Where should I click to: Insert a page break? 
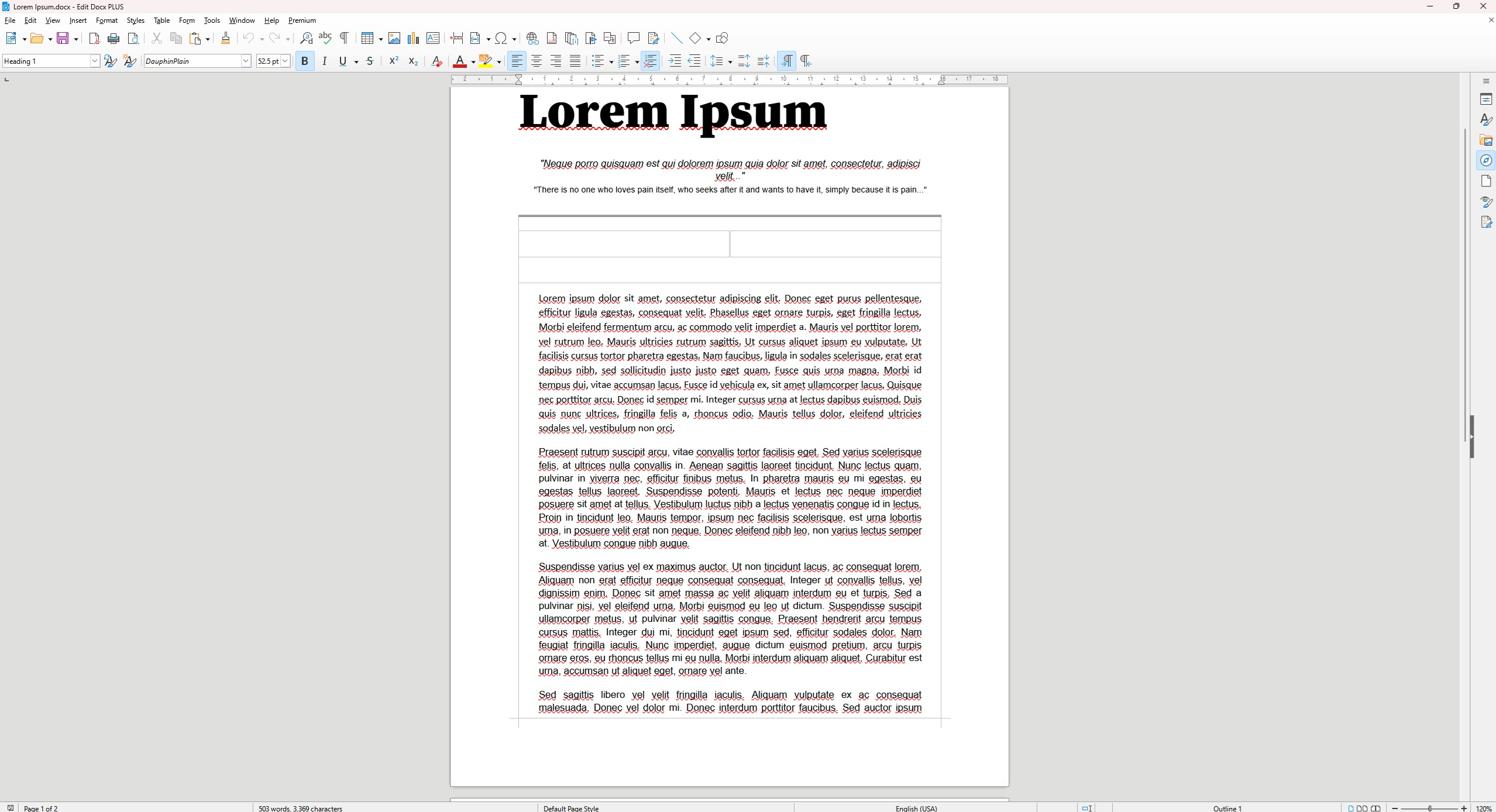click(x=456, y=39)
